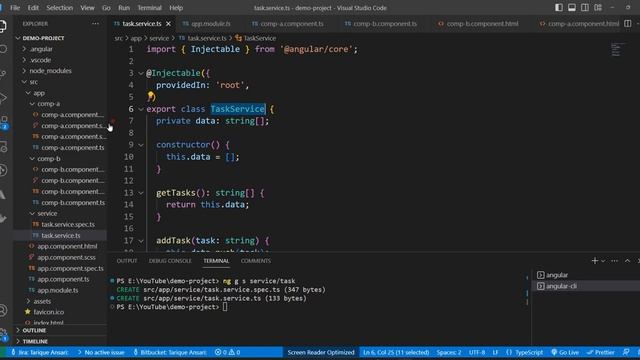Click the Prettier status bar item
Screen dimensions: 640x360
coord(601,352)
